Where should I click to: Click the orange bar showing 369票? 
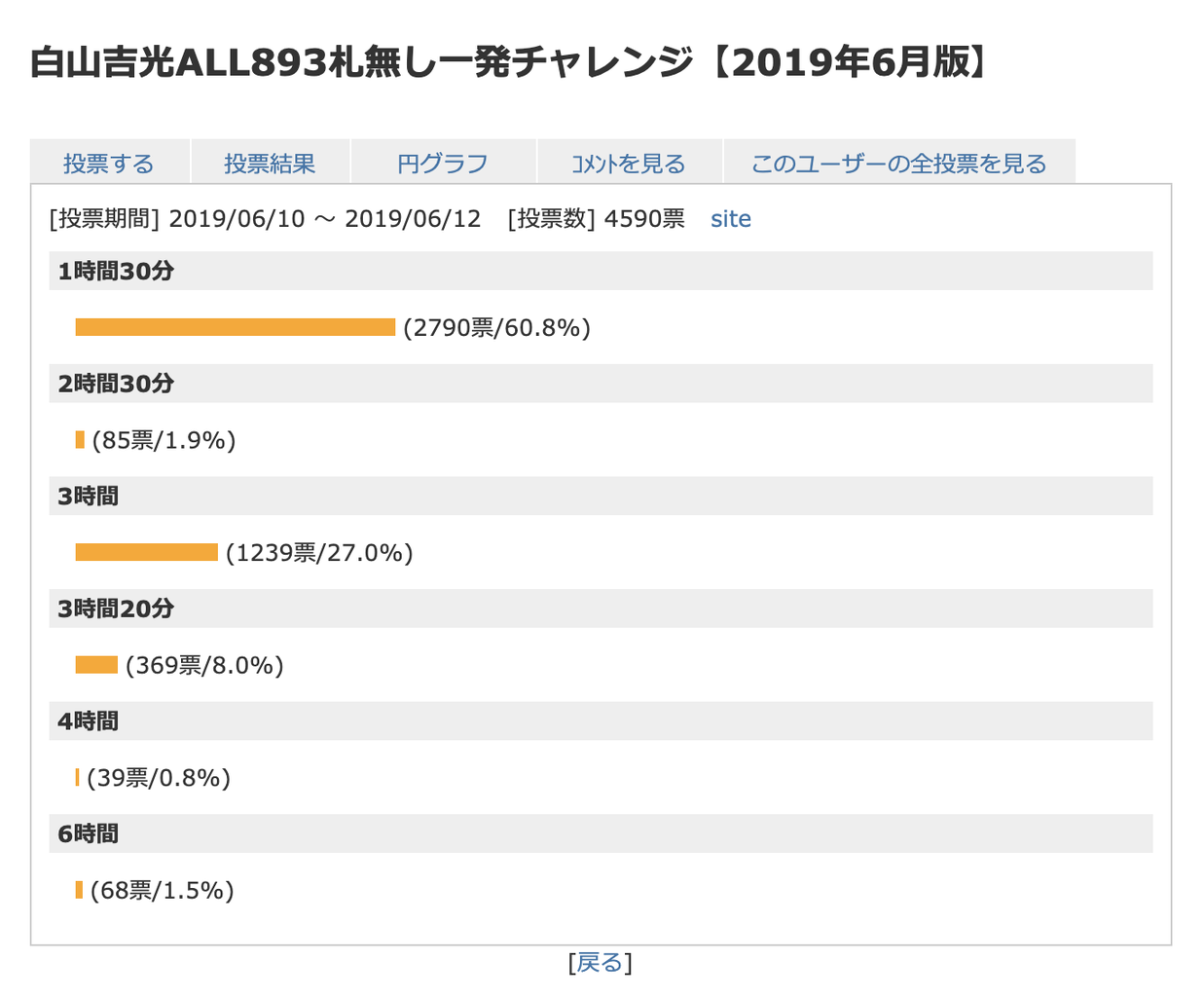point(96,665)
